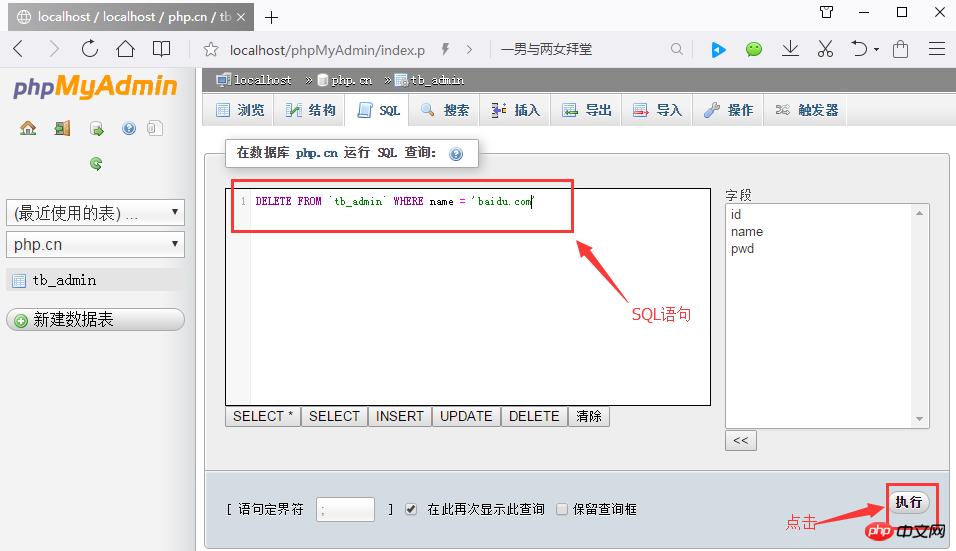Open the php.cn database dropdown

[95, 244]
